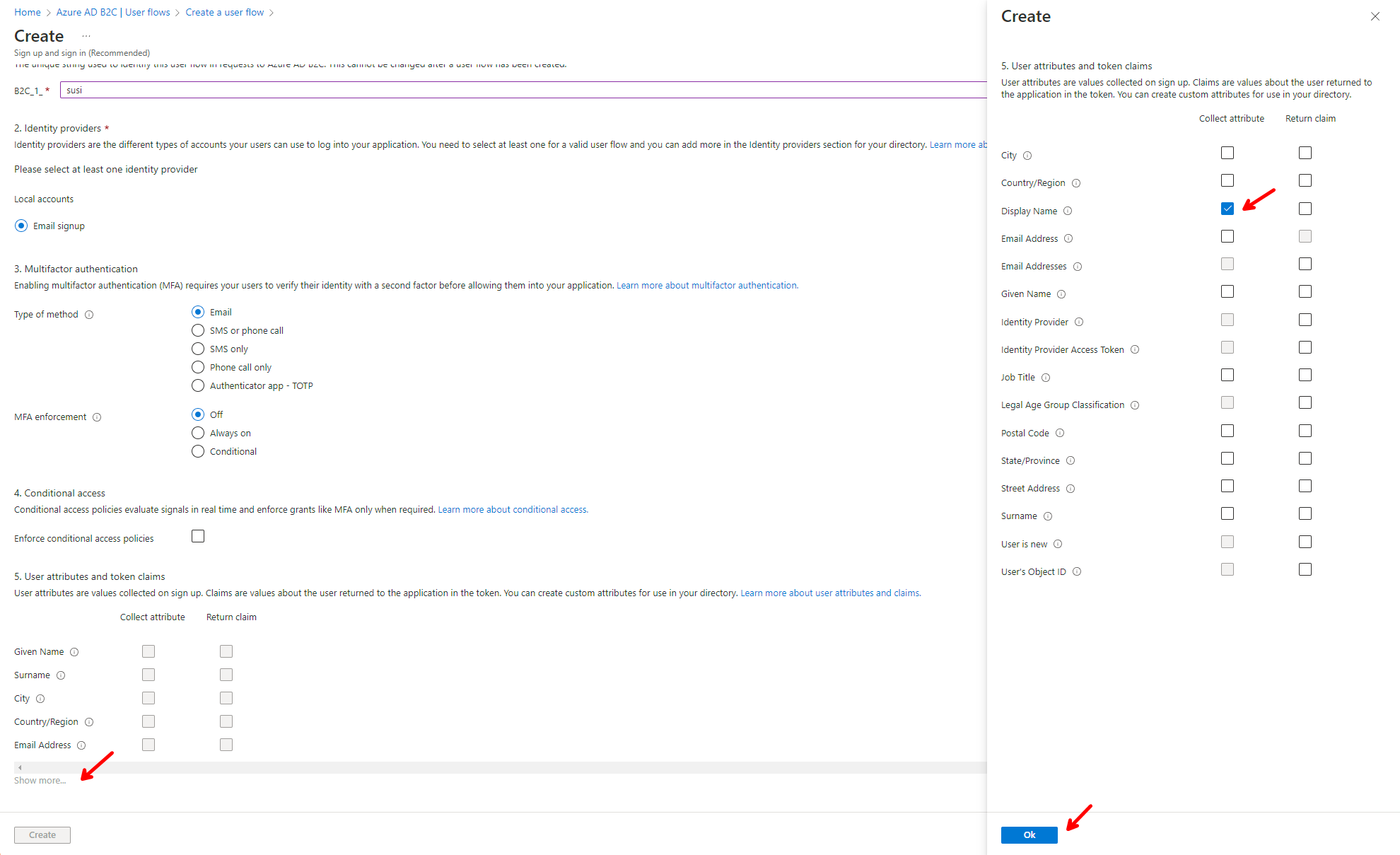Viewport: 1400px width, 855px height.
Task: Check Return claim for Display Name
Action: [1305, 209]
